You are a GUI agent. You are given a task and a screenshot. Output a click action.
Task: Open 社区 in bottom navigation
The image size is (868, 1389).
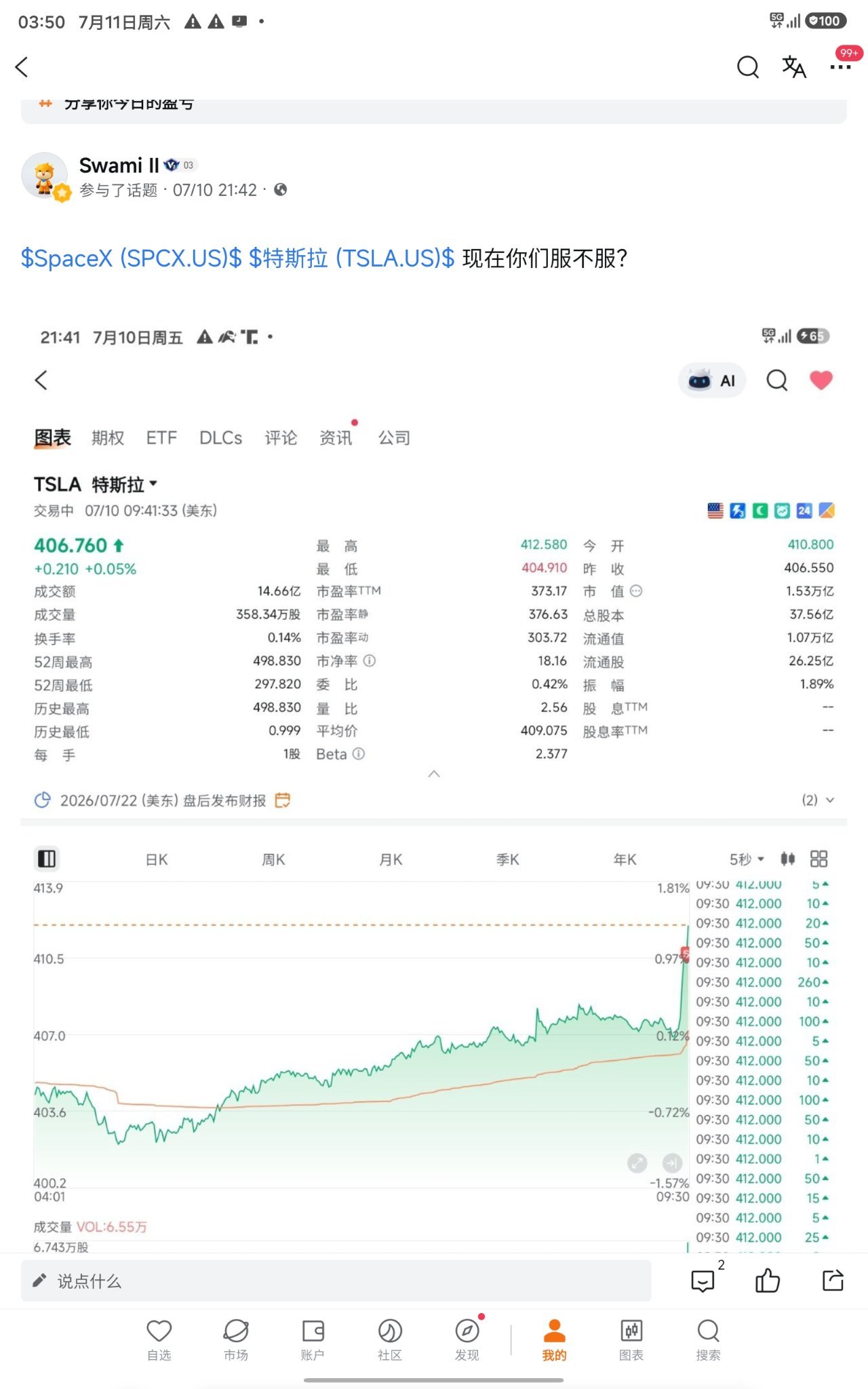click(x=390, y=1340)
